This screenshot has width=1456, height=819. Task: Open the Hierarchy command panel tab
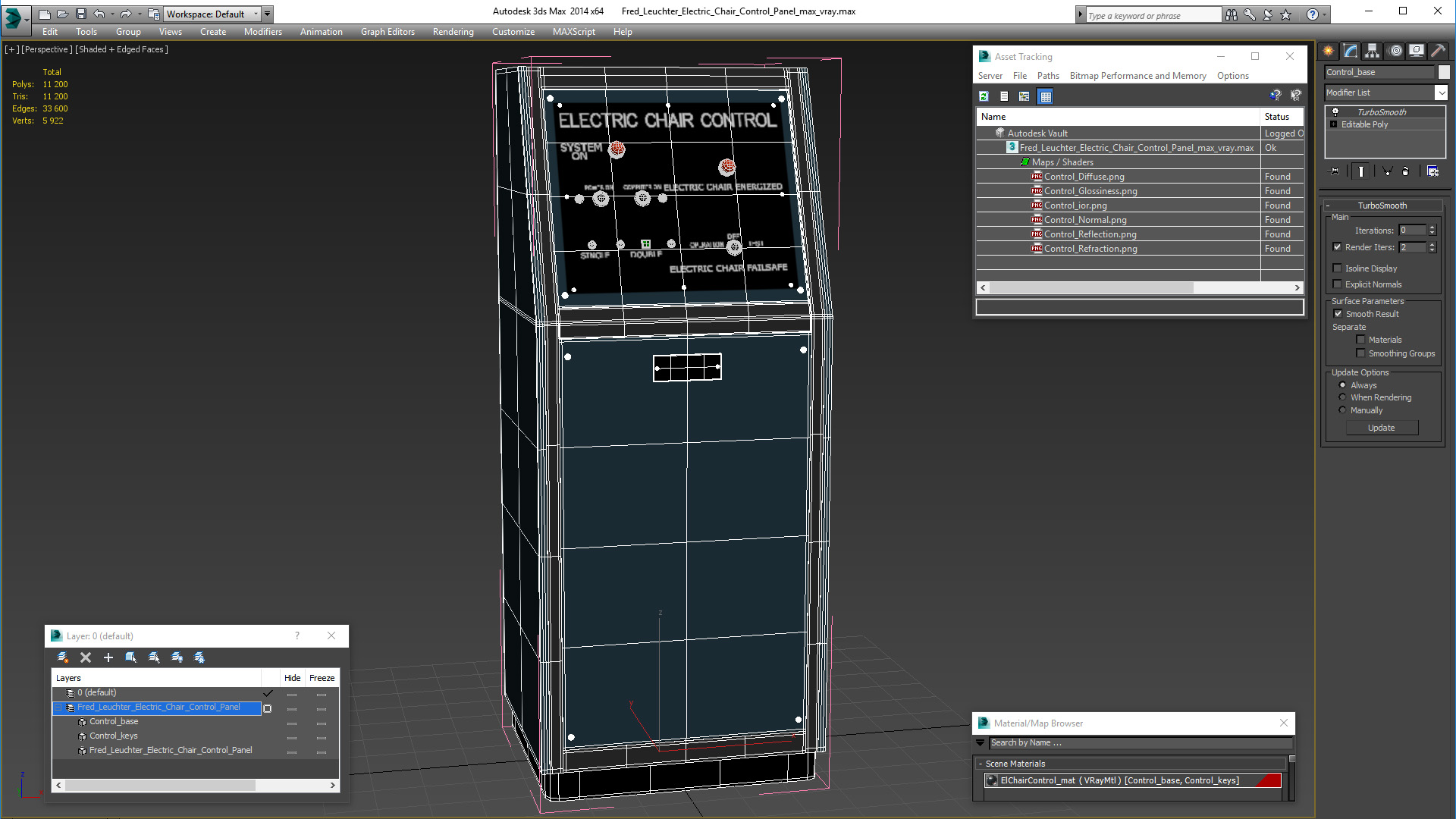(1373, 51)
